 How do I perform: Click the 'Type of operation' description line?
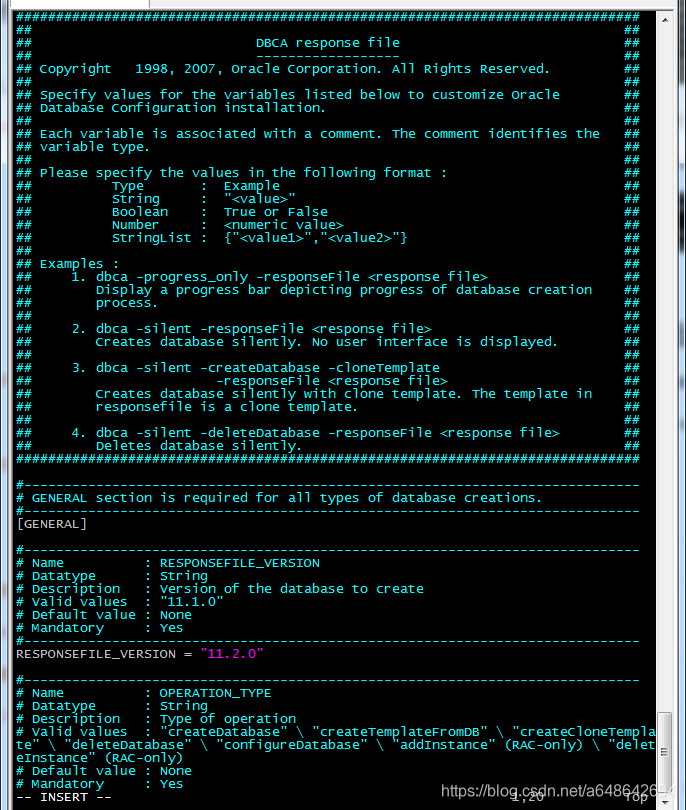(156, 719)
